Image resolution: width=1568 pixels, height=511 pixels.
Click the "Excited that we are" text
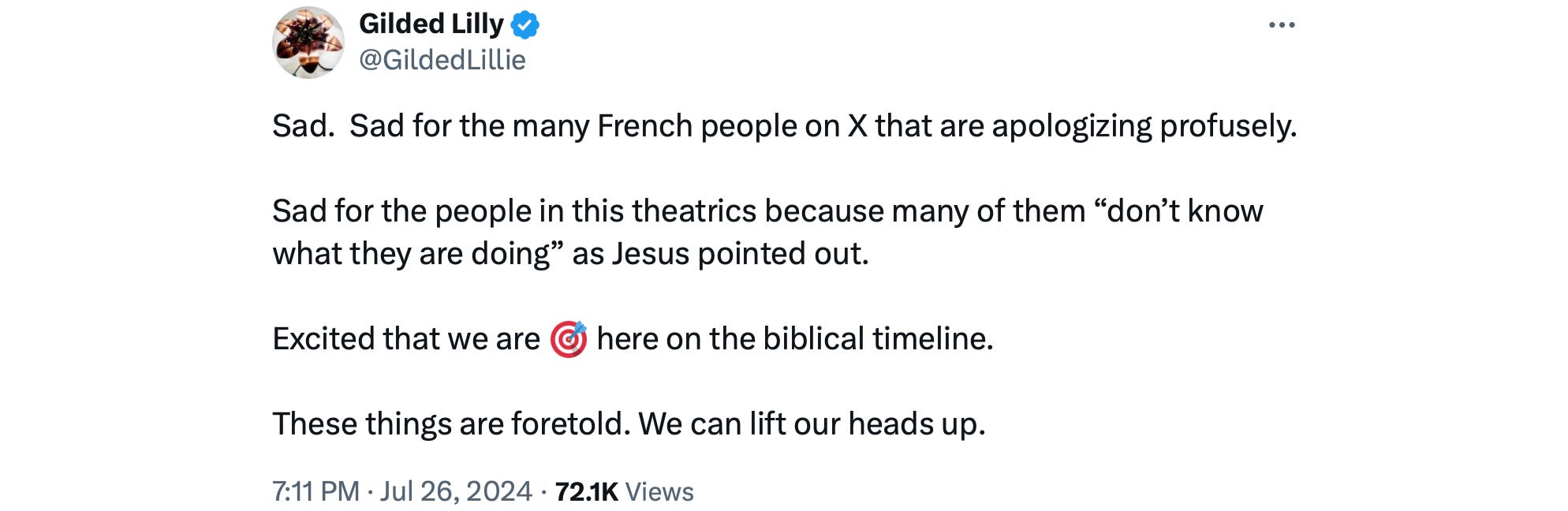pyautogui.click(x=405, y=339)
